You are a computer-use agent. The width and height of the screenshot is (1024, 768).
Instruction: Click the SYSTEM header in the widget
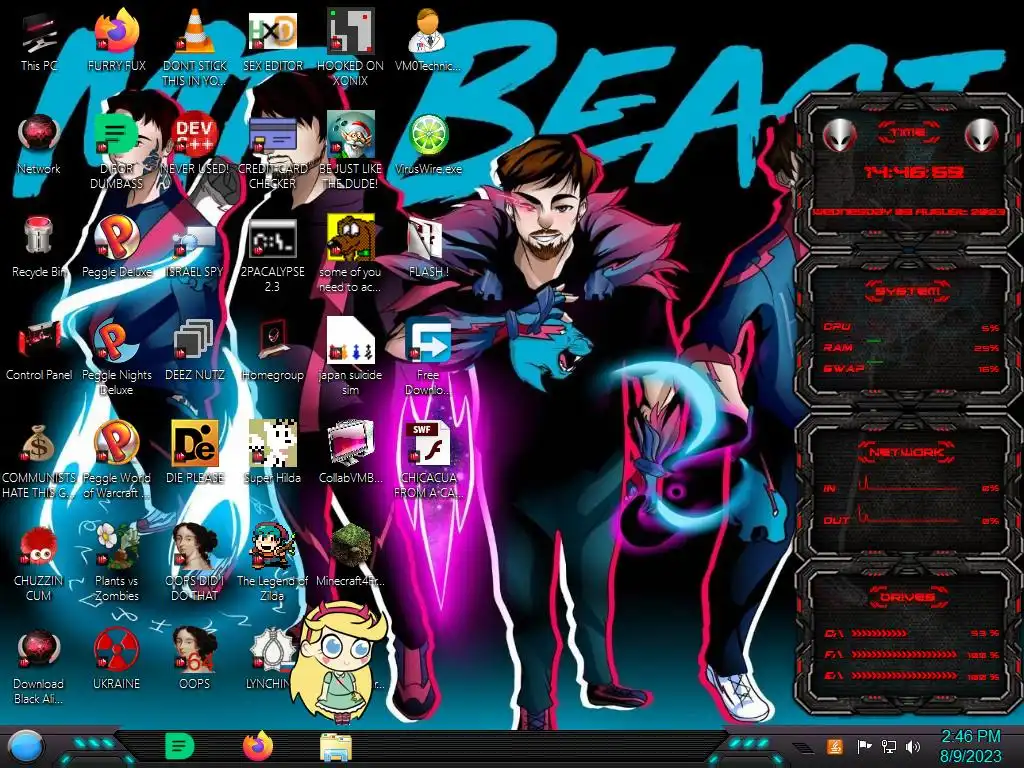click(x=908, y=290)
